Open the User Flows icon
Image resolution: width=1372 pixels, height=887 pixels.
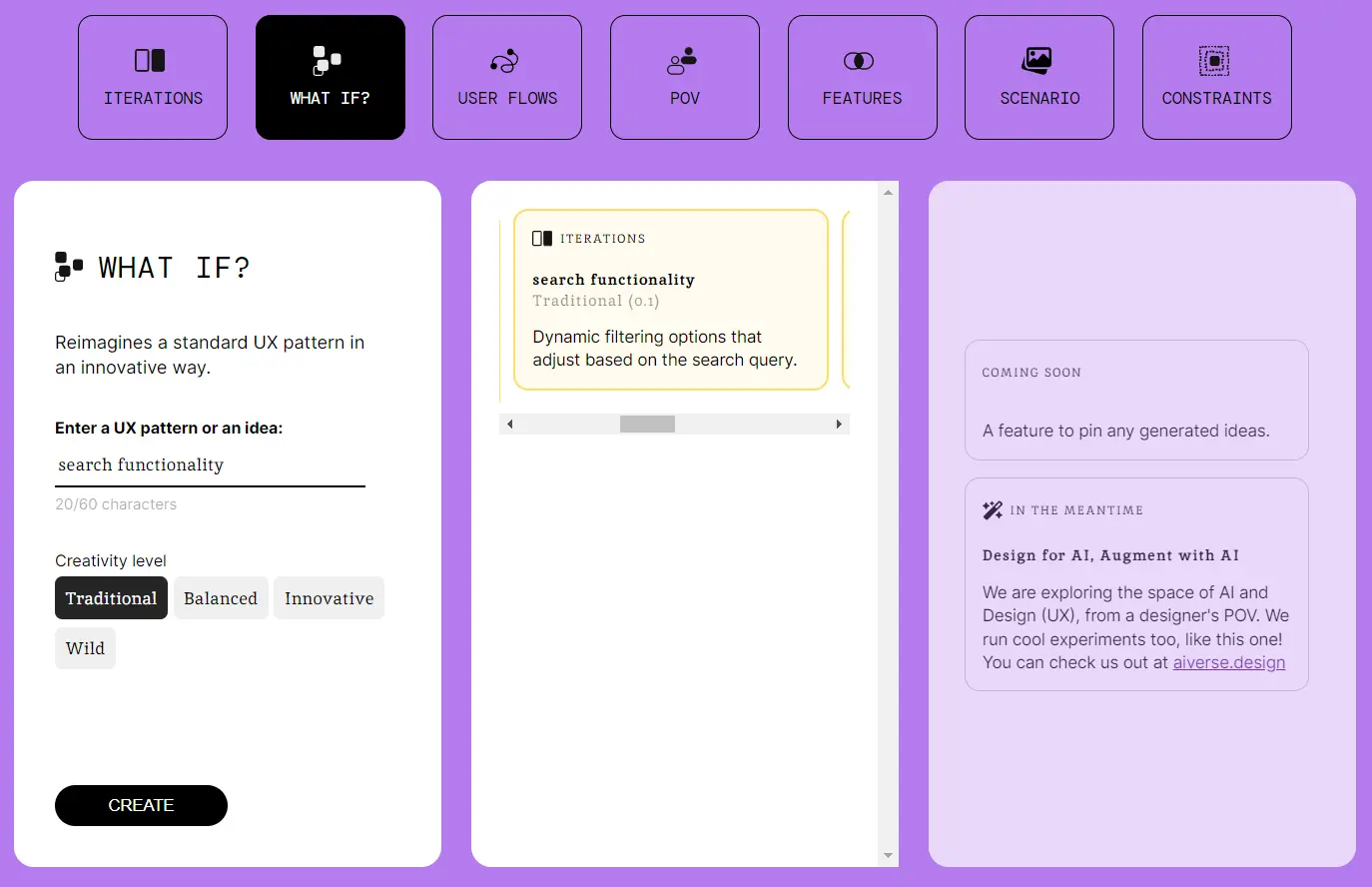point(504,61)
